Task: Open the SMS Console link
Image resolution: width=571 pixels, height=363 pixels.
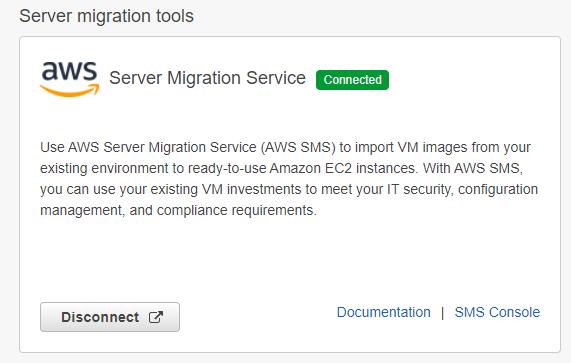Action: (497, 312)
